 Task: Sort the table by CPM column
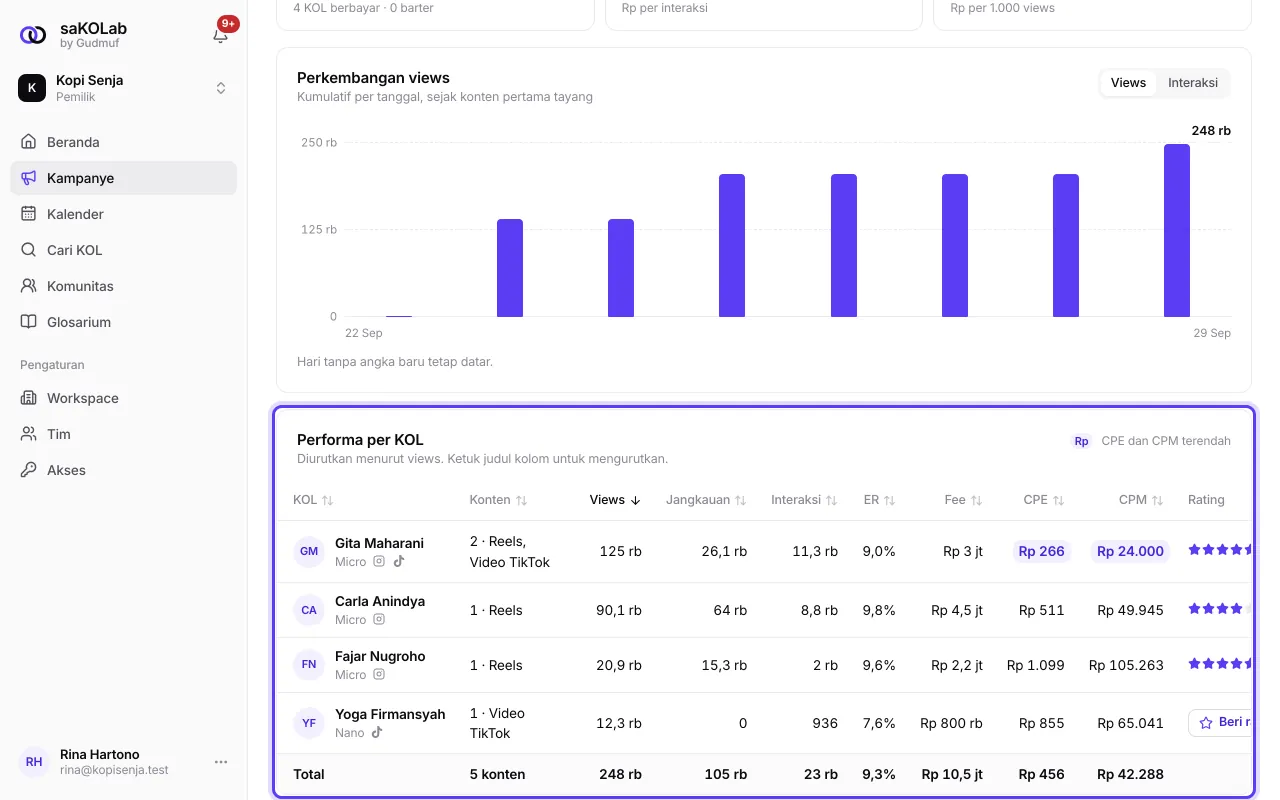coord(1141,500)
